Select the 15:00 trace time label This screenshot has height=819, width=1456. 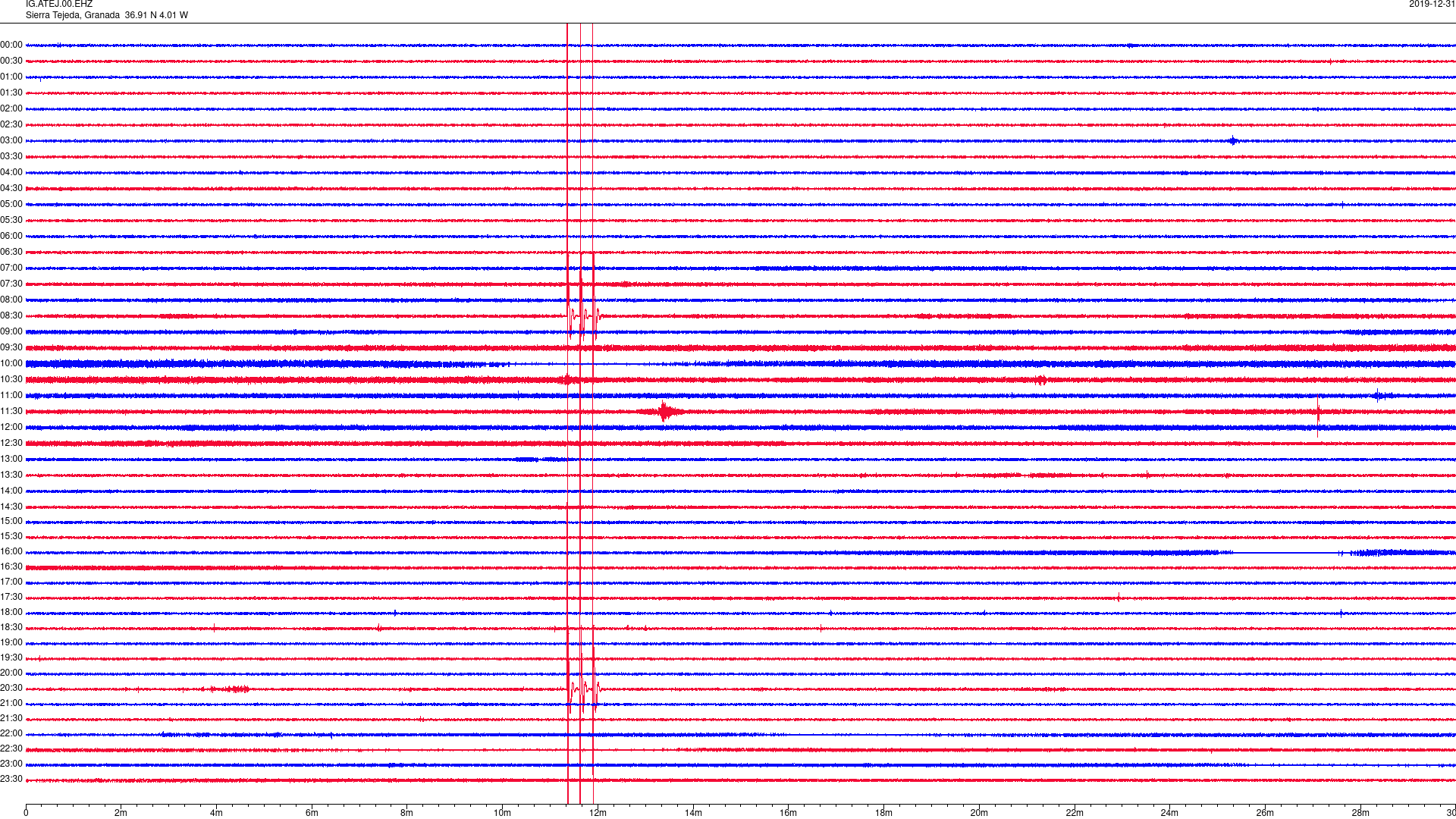pos(11,522)
